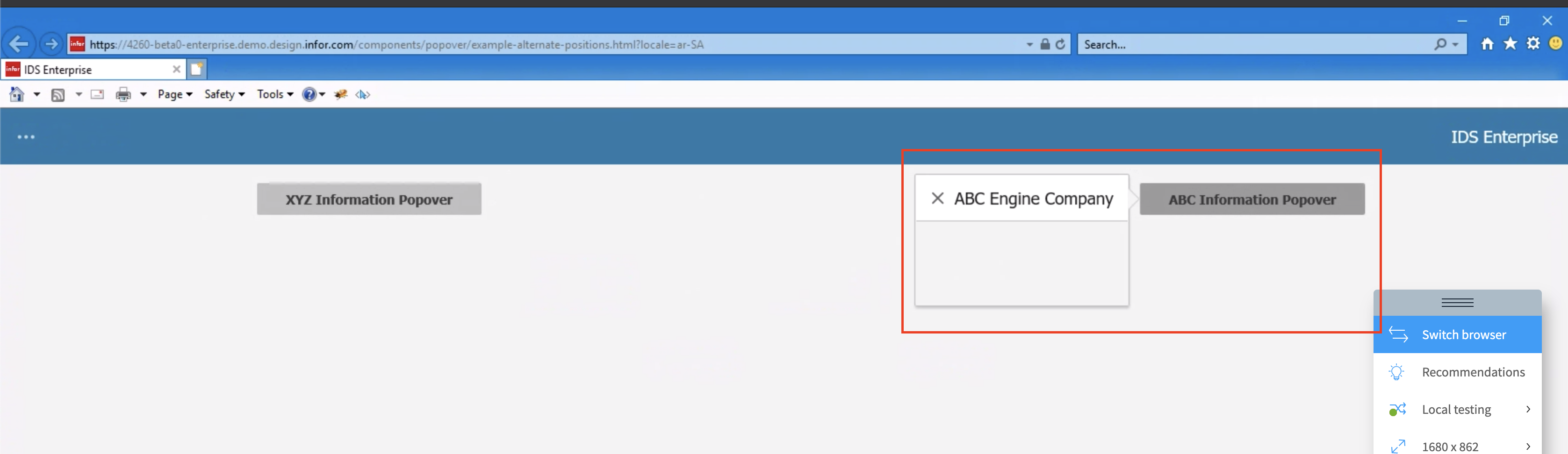1568x454 pixels.
Task: Click the bug debugging icon in command bar
Action: pyautogui.click(x=341, y=94)
